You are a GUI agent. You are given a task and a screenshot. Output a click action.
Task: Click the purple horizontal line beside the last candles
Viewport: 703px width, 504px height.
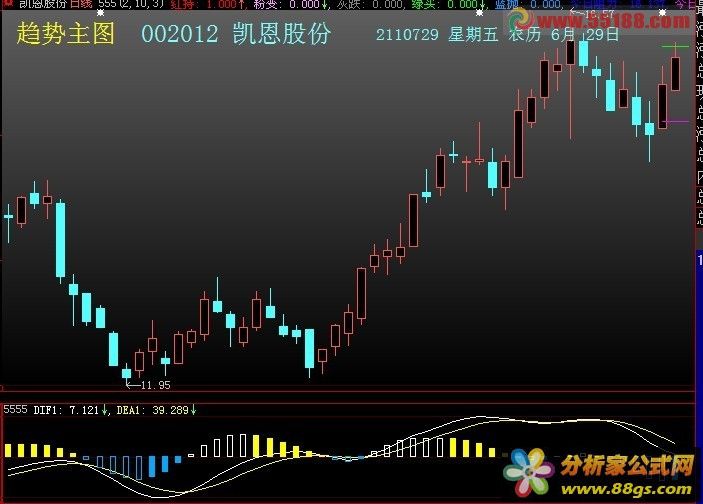coord(676,121)
